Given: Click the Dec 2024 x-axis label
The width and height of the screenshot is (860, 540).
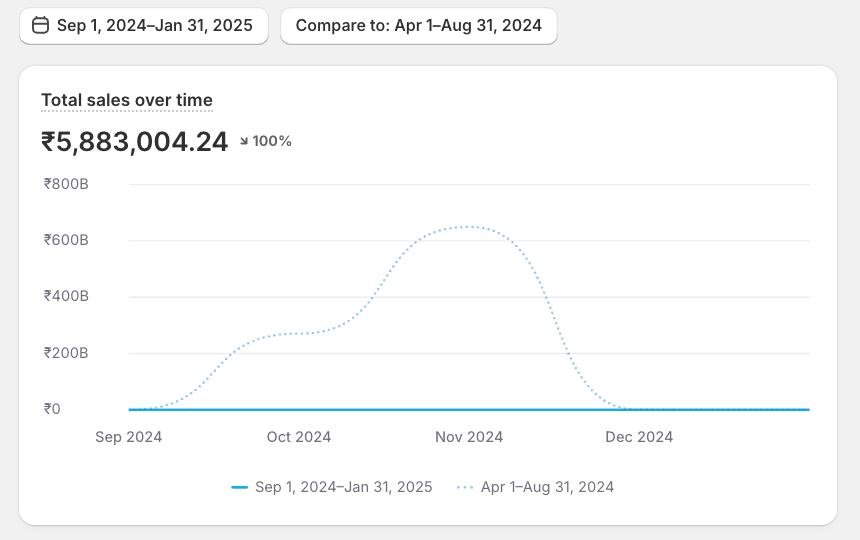Looking at the screenshot, I should point(639,437).
